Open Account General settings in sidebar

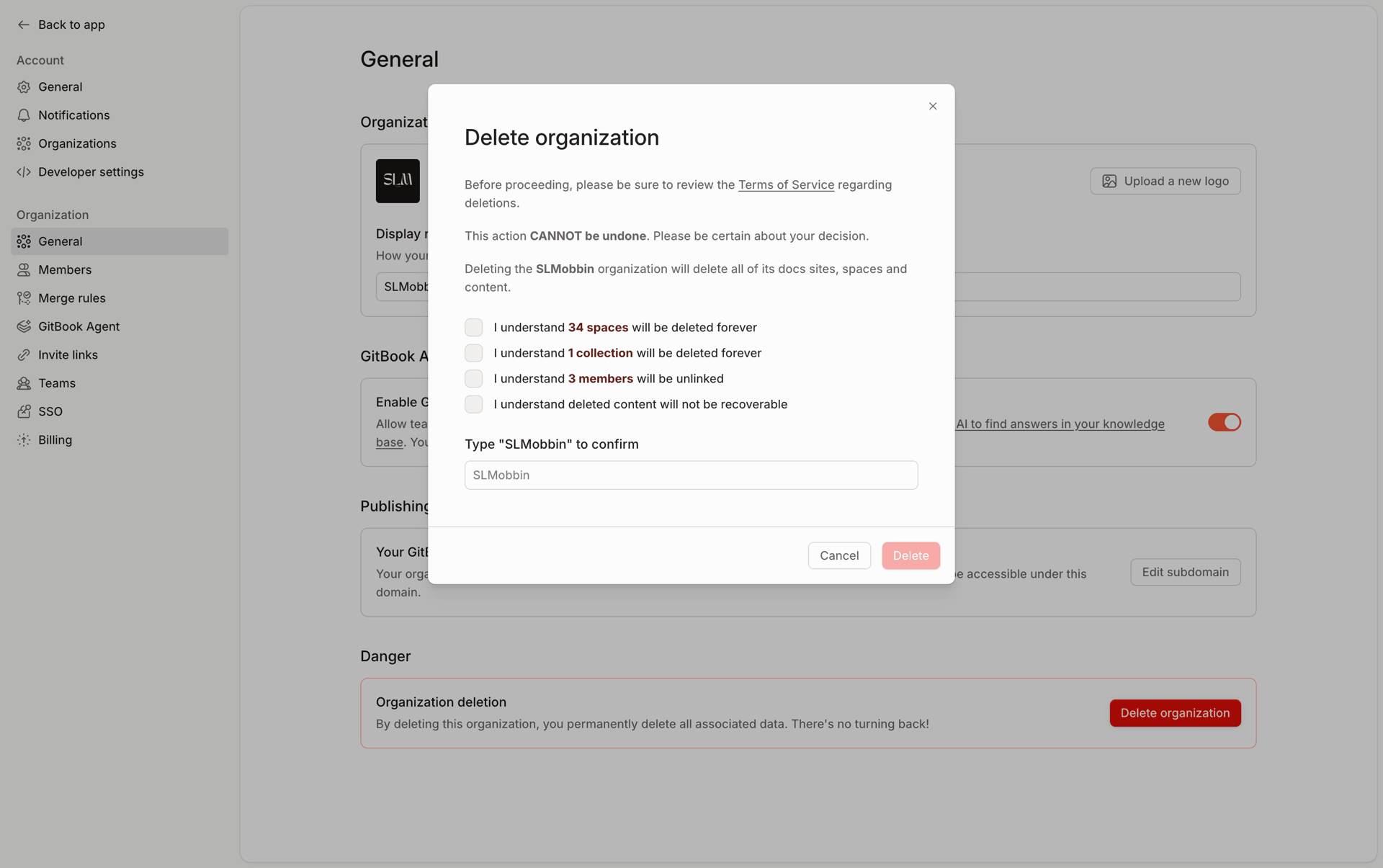120,87
